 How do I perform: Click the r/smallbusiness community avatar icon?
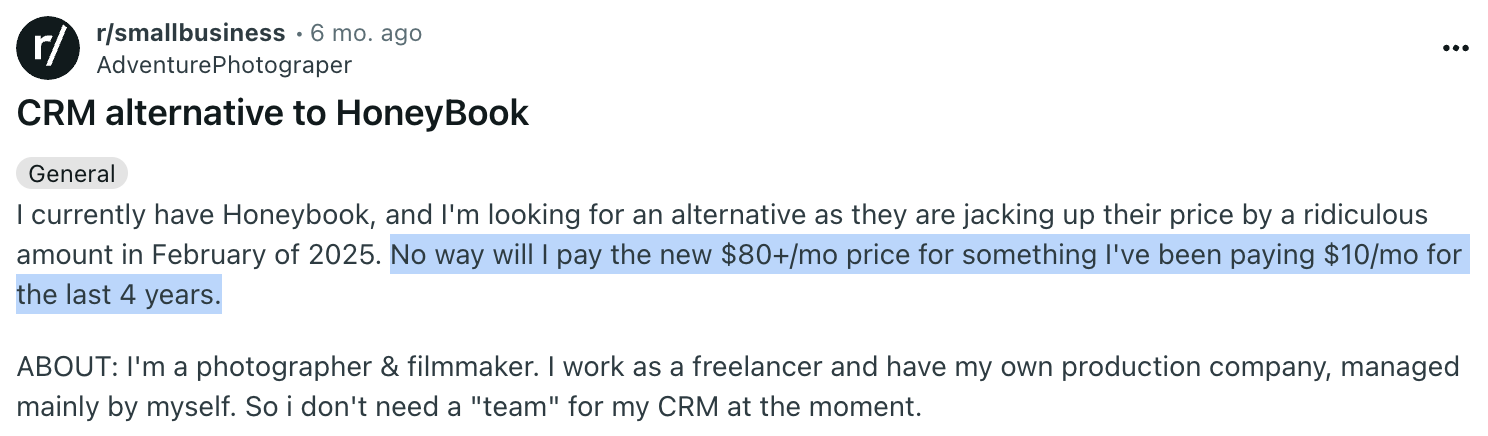[47, 49]
